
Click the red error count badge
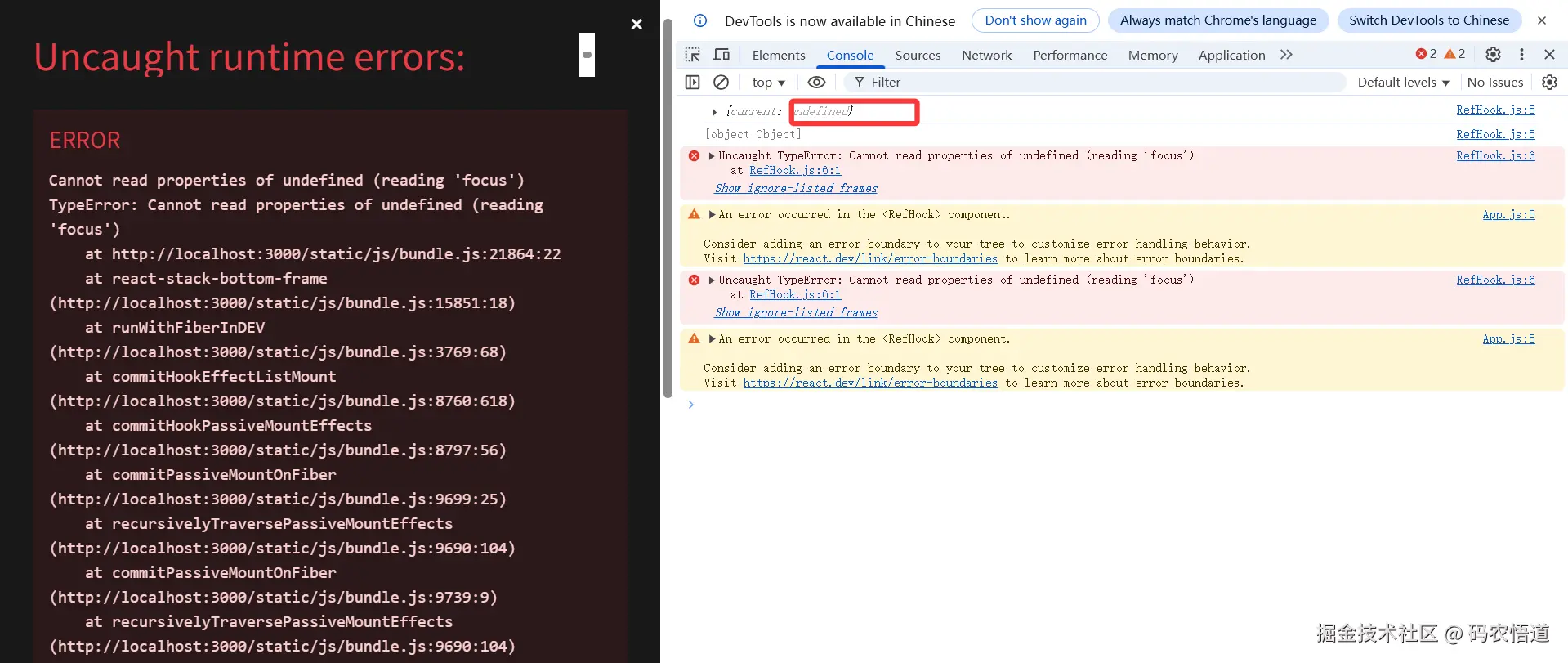[x=1426, y=54]
